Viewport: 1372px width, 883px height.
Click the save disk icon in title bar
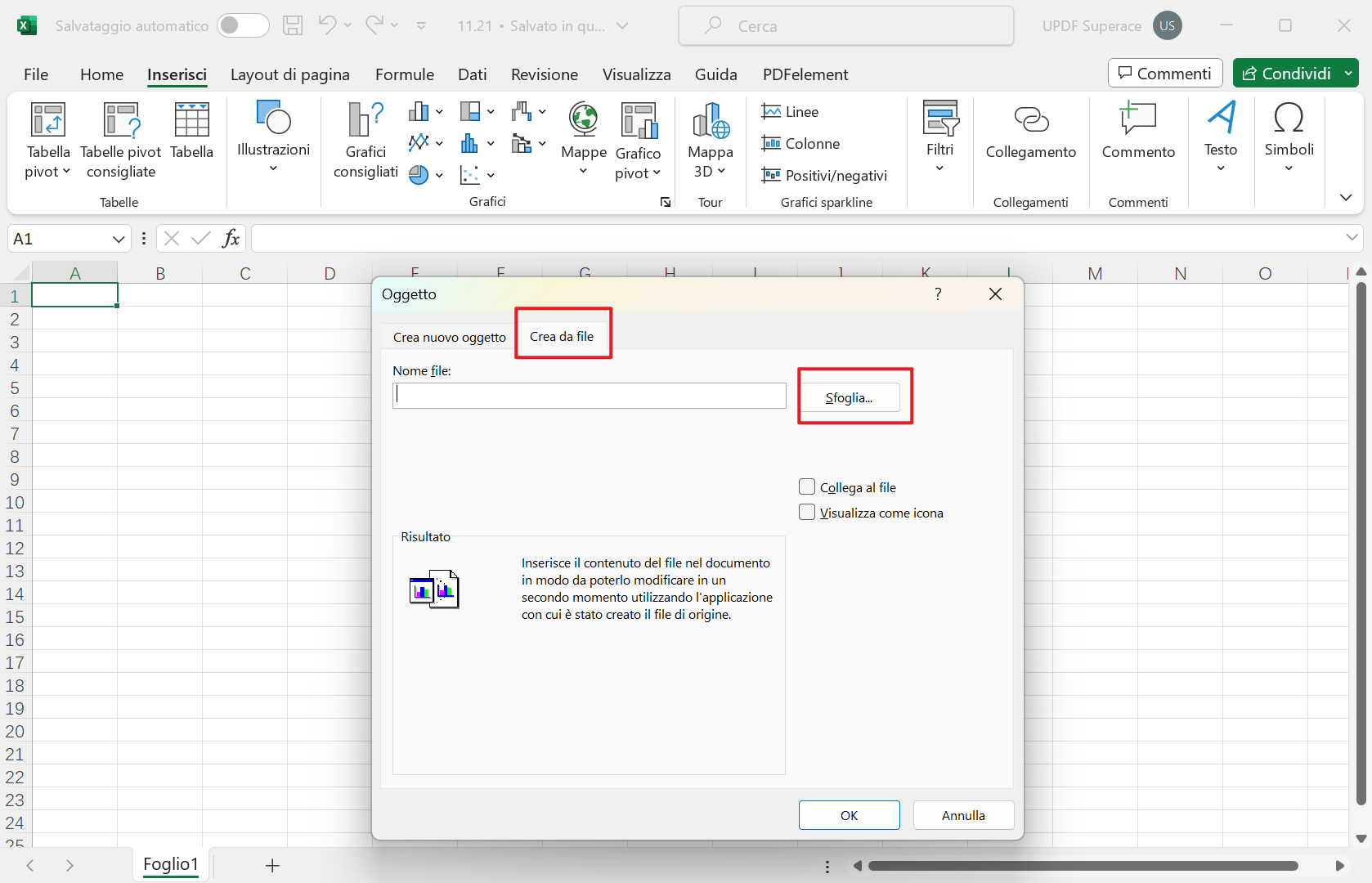[x=293, y=26]
